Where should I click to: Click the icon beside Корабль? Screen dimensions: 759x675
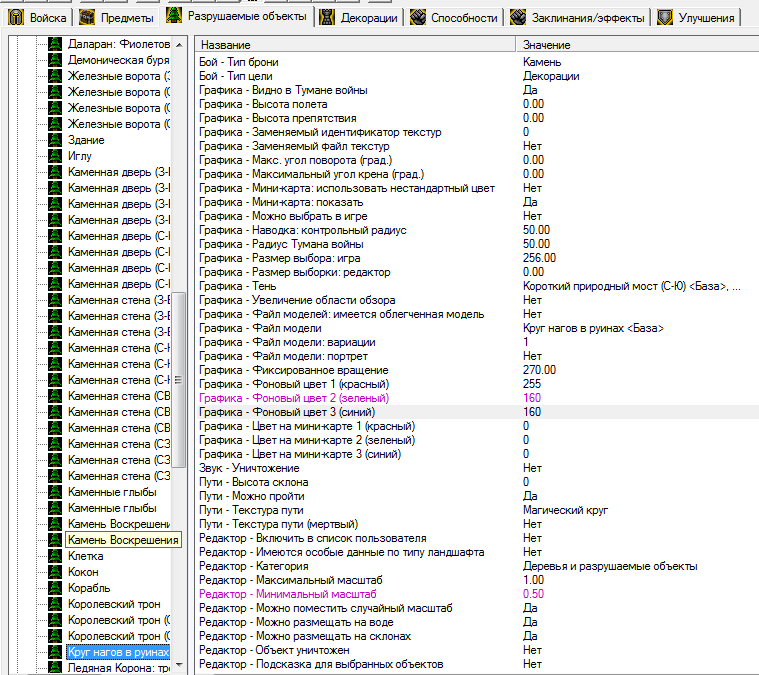pos(55,588)
